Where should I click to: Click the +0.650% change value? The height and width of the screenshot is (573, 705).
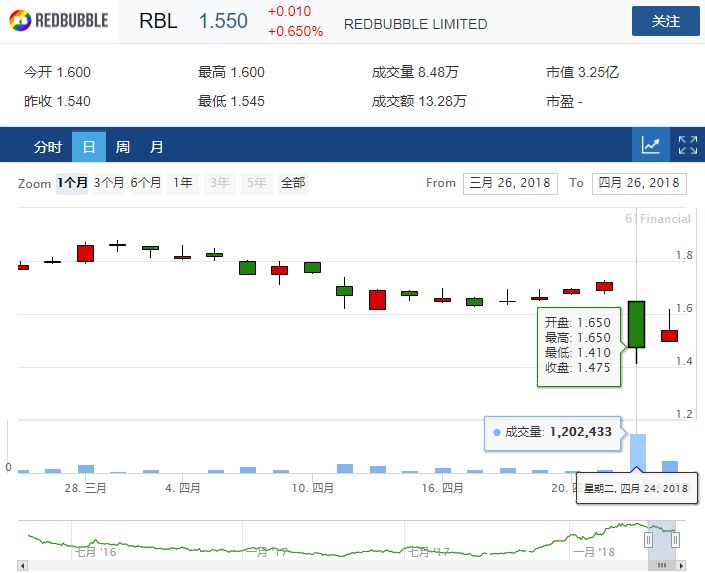pyautogui.click(x=295, y=31)
